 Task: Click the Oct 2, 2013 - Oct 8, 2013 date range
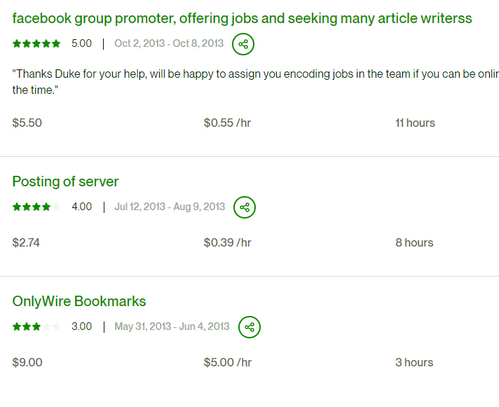point(169,43)
